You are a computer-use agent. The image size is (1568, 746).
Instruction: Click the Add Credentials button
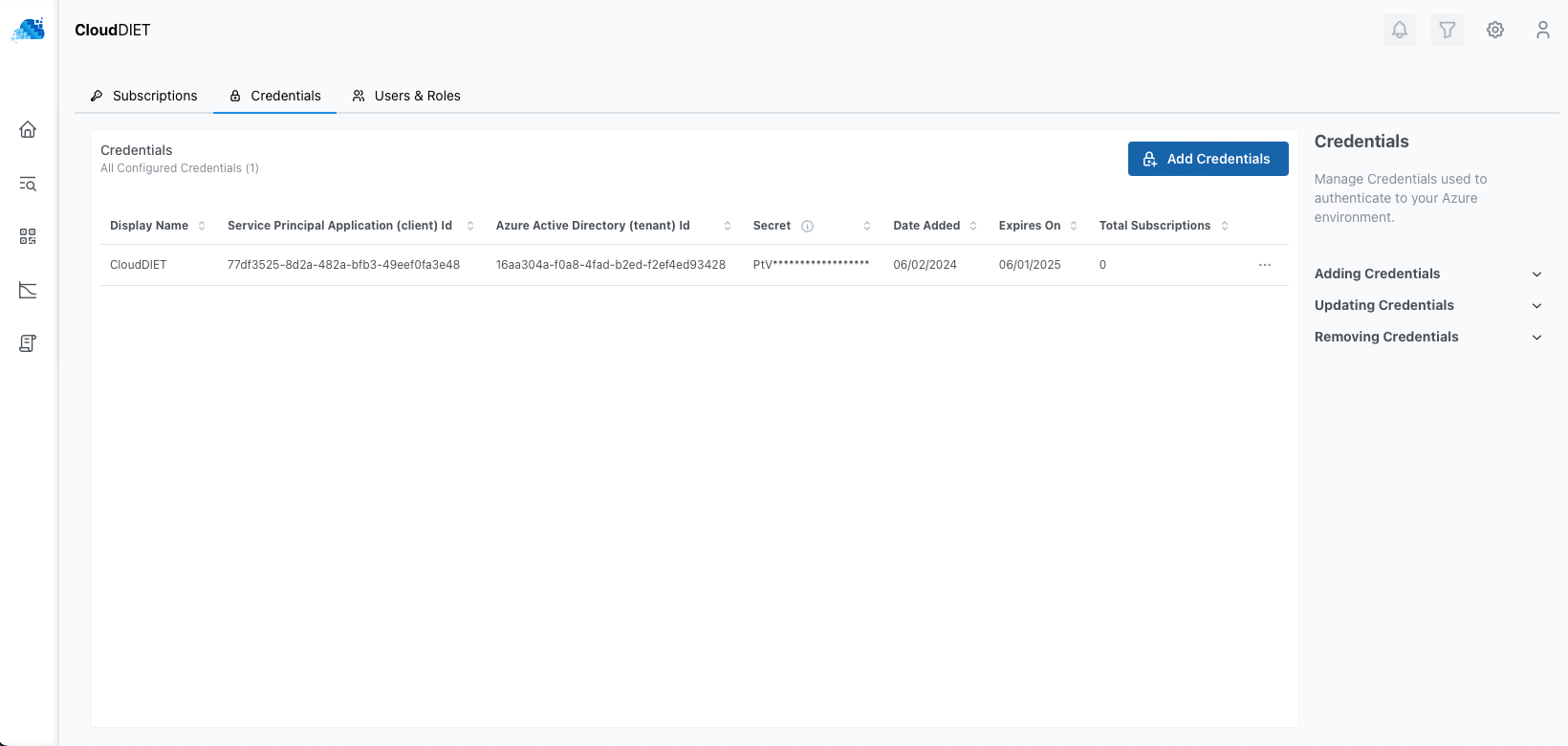(x=1208, y=159)
